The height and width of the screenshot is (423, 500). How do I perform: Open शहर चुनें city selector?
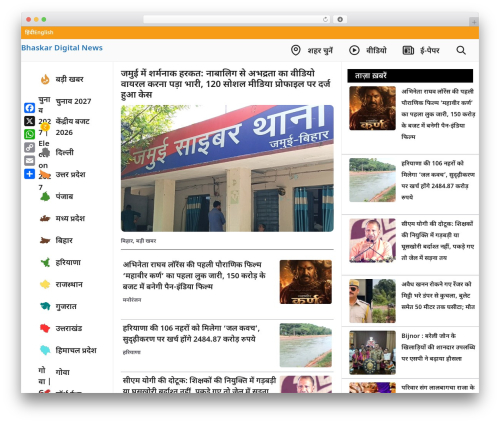pos(320,50)
